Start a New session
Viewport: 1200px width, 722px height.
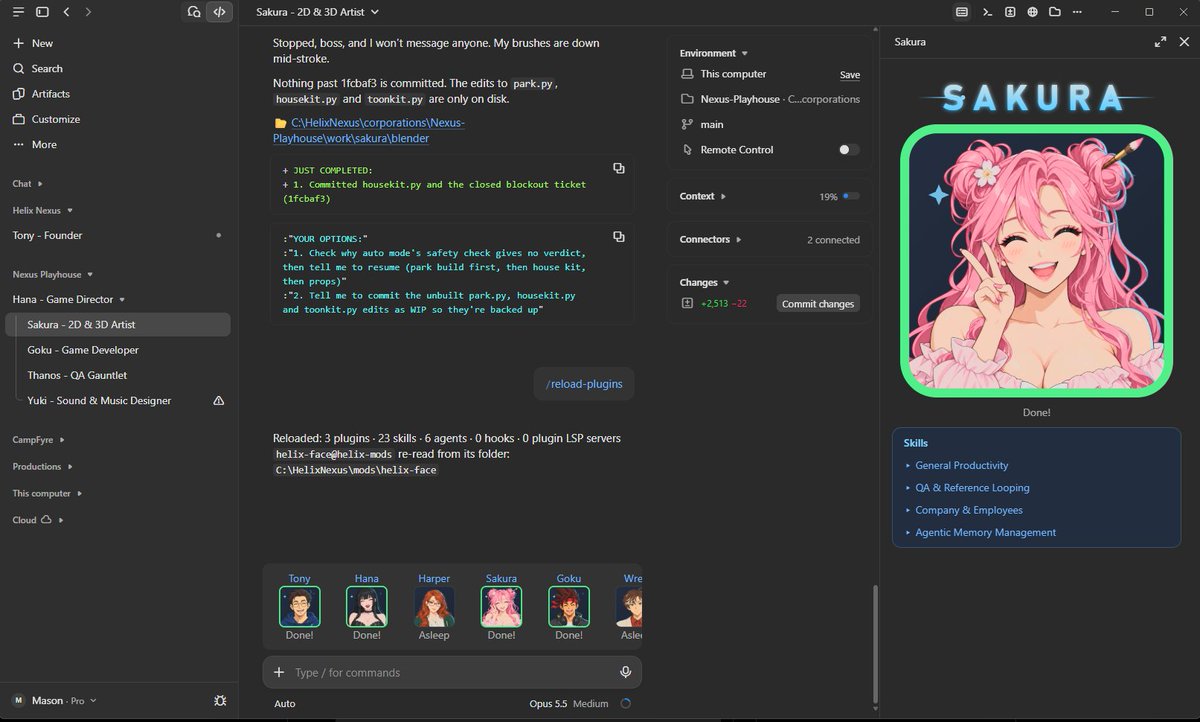pos(33,43)
